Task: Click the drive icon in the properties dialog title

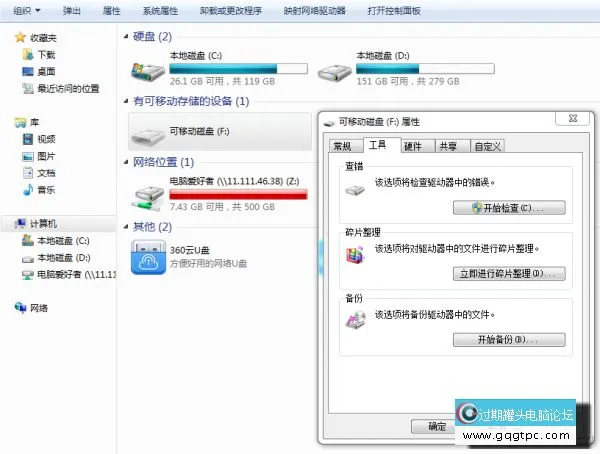Action: pyautogui.click(x=329, y=123)
